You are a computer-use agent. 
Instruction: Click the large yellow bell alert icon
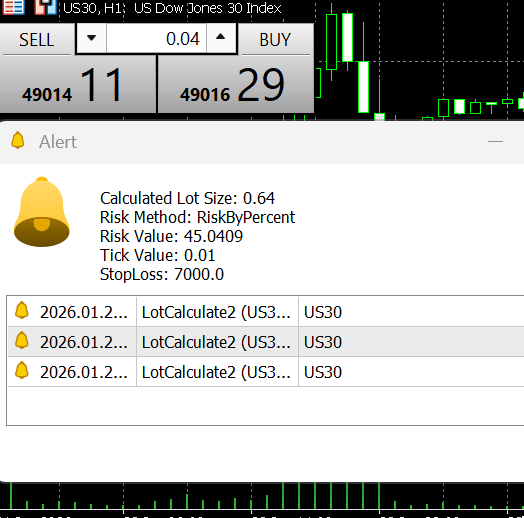pyautogui.click(x=42, y=212)
